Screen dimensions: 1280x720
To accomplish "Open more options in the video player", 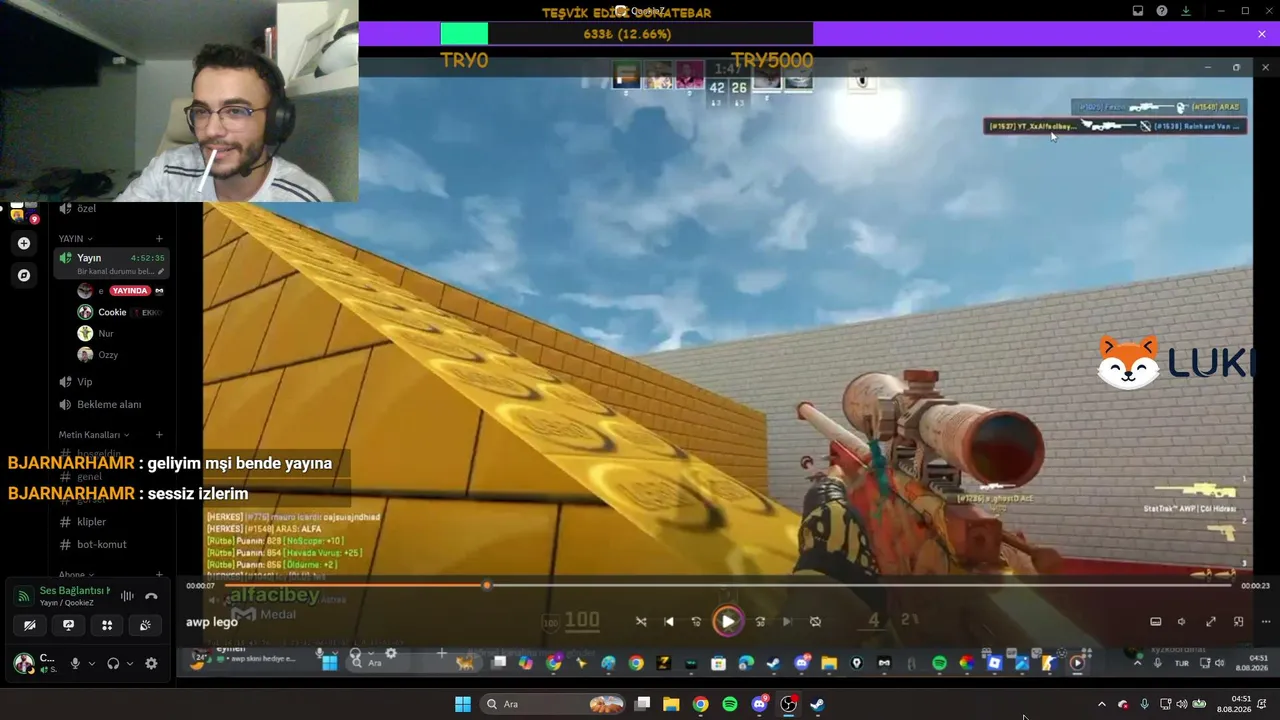I will 1264,621.
